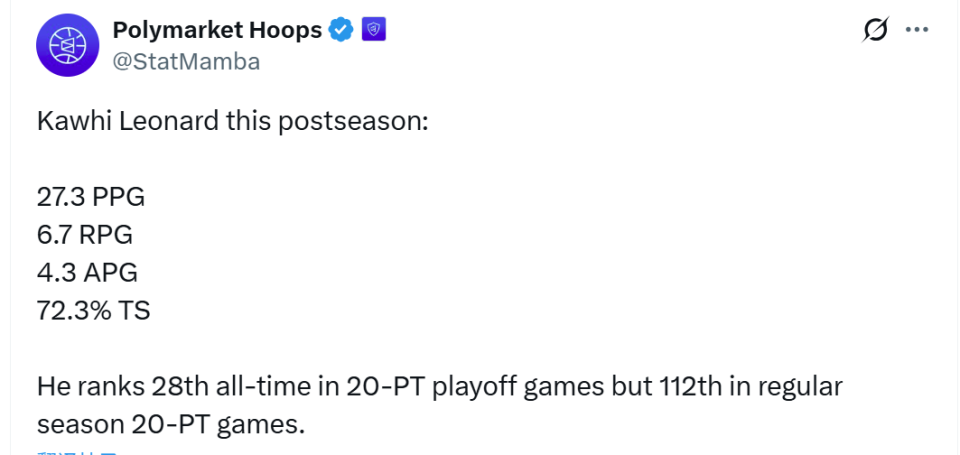Click the "season 20-PT games." final line
Image resolution: width=960 pixels, height=455 pixels.
(x=170, y=424)
